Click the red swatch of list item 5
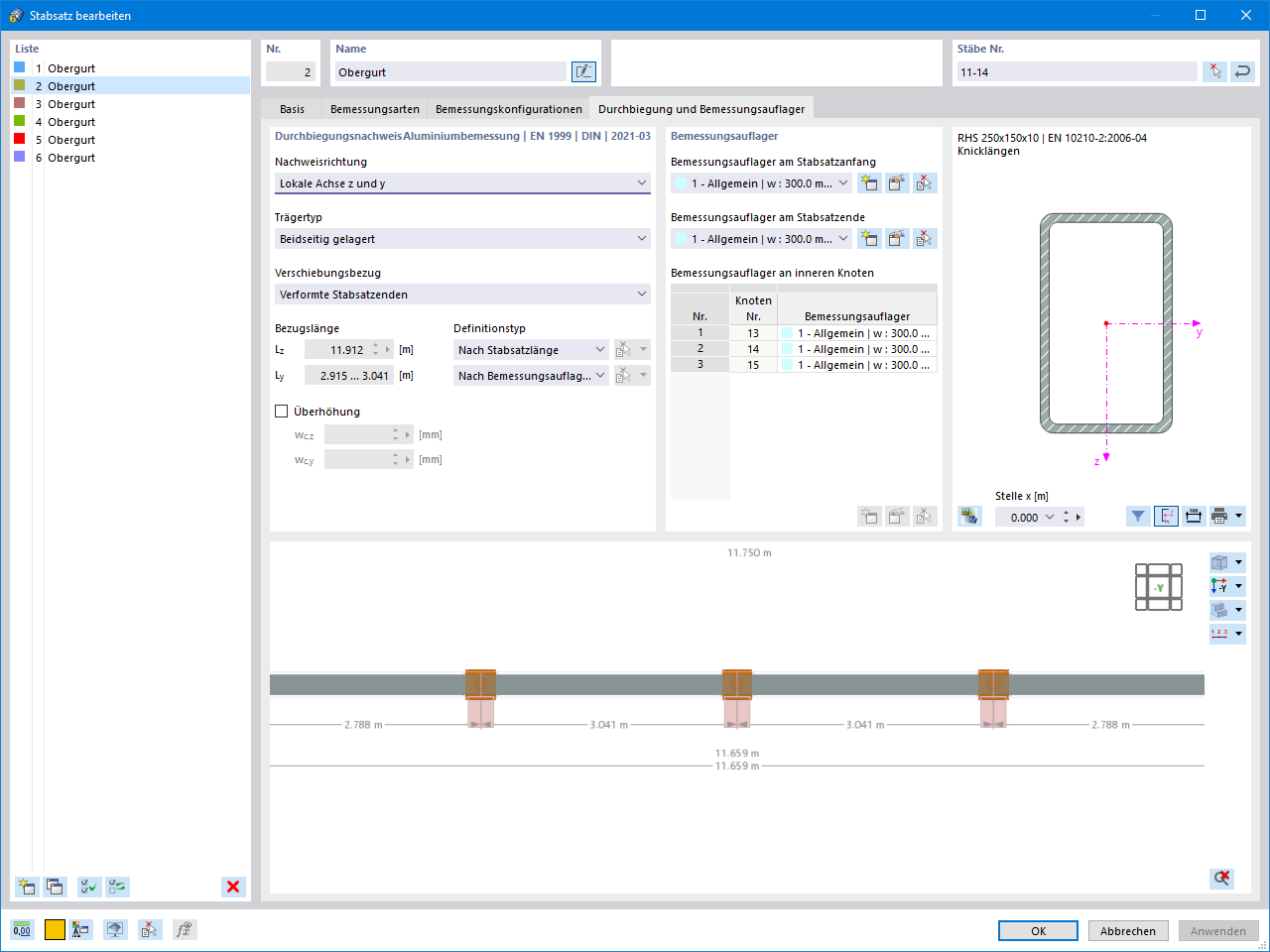 (x=19, y=139)
